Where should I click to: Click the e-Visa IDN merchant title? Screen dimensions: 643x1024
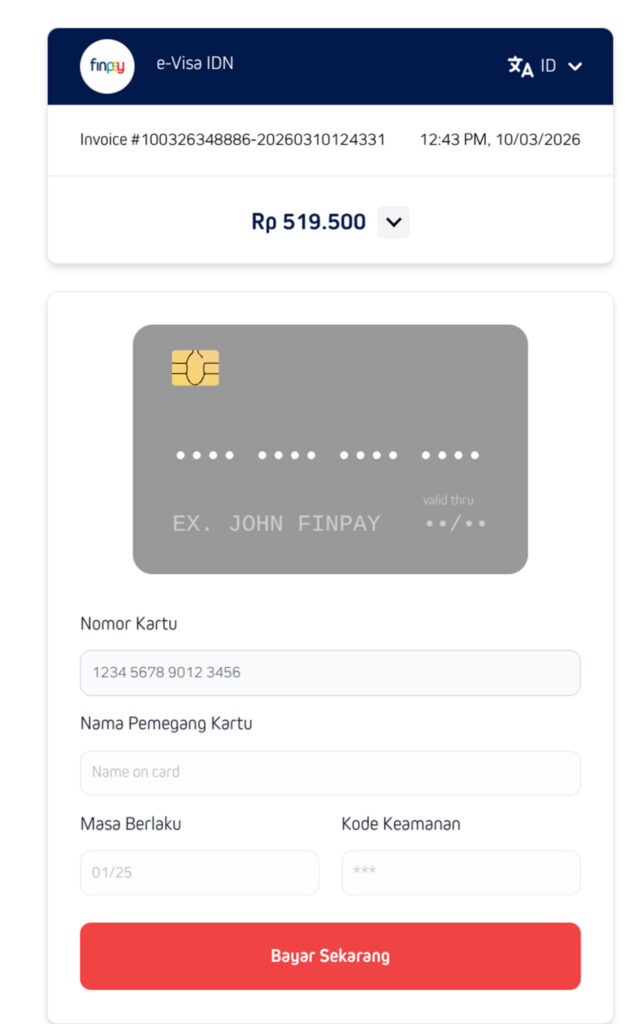pyautogui.click(x=195, y=63)
